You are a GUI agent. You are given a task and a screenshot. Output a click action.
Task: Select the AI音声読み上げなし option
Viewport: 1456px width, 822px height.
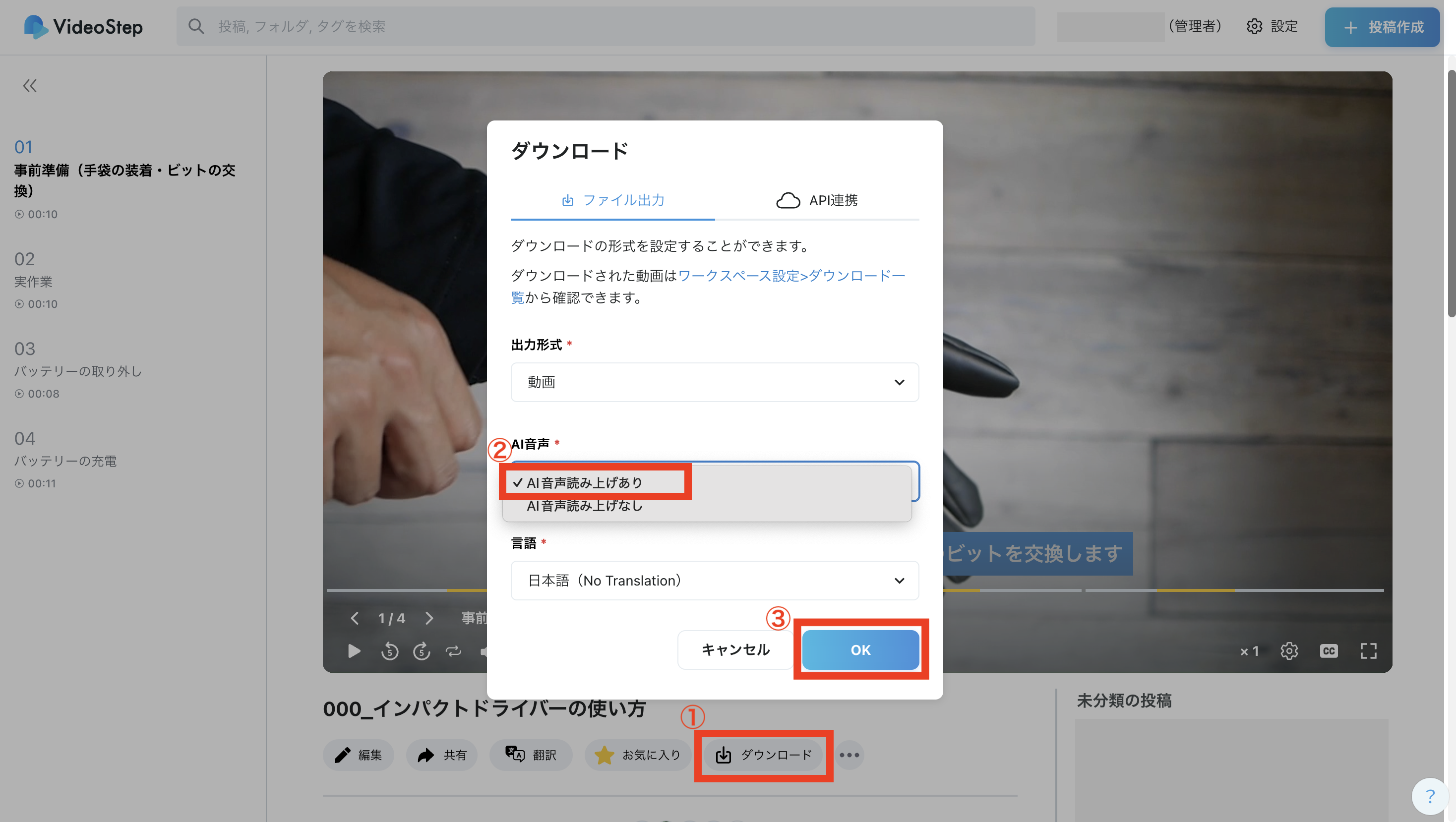coord(585,506)
